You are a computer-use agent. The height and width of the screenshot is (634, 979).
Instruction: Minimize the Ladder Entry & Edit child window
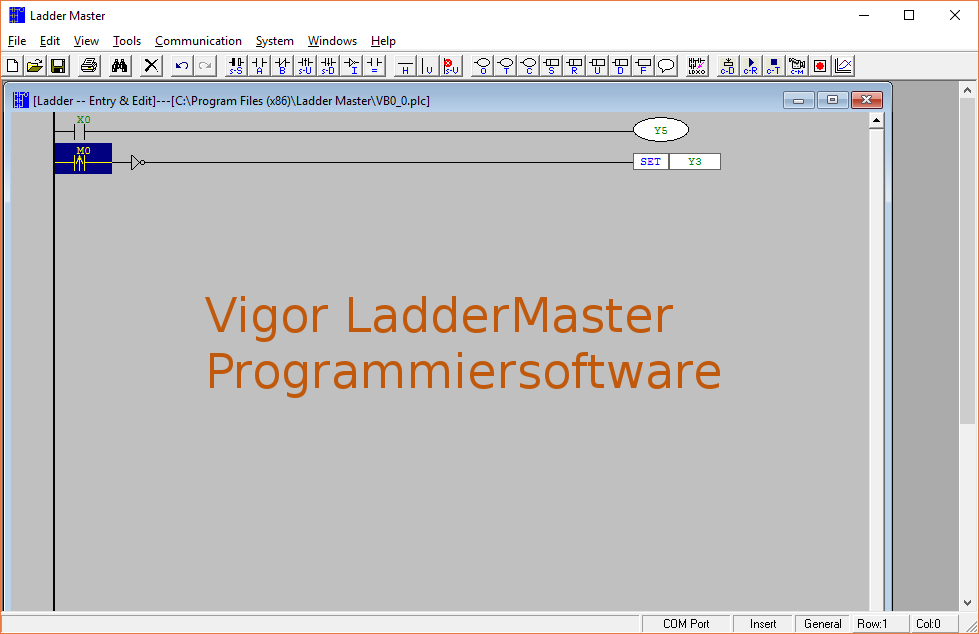point(799,100)
